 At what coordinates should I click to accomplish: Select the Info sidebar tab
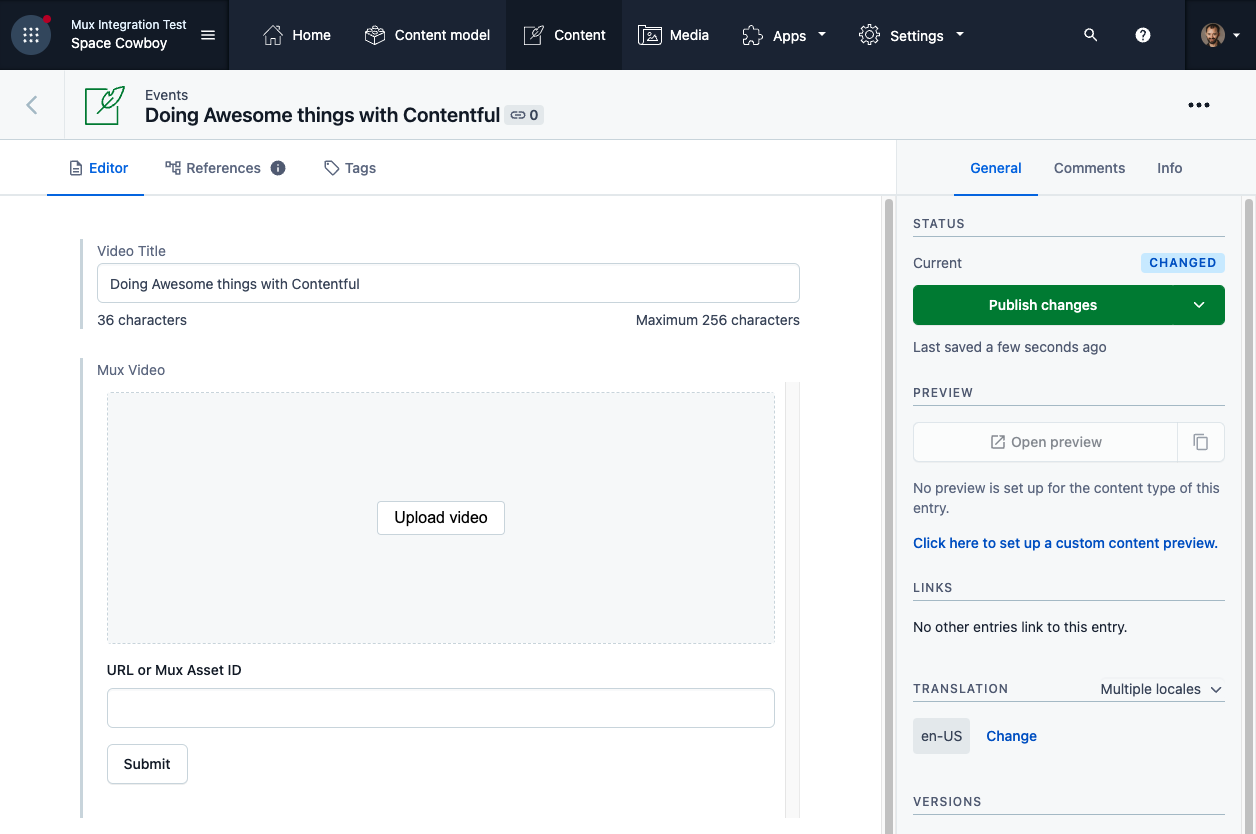[x=1170, y=168]
